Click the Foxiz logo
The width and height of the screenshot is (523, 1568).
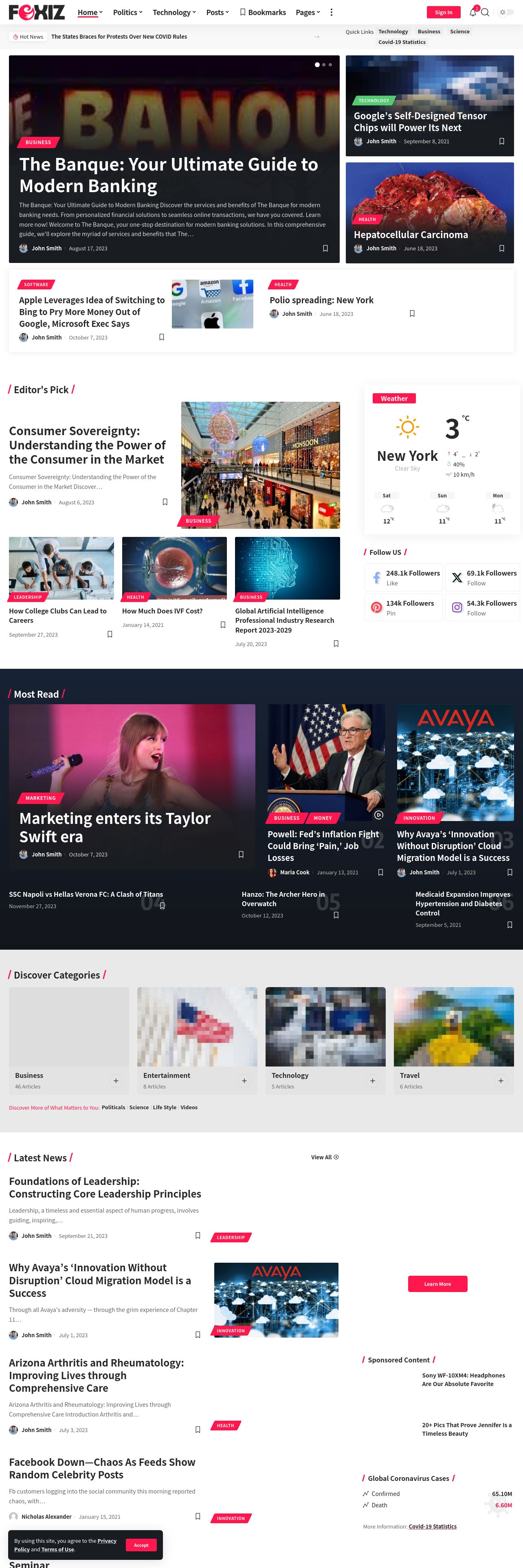(x=37, y=12)
